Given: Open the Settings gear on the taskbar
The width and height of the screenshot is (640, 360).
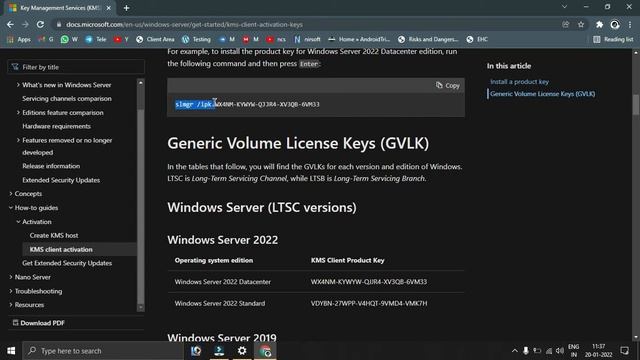Looking at the screenshot, I should click(242, 351).
